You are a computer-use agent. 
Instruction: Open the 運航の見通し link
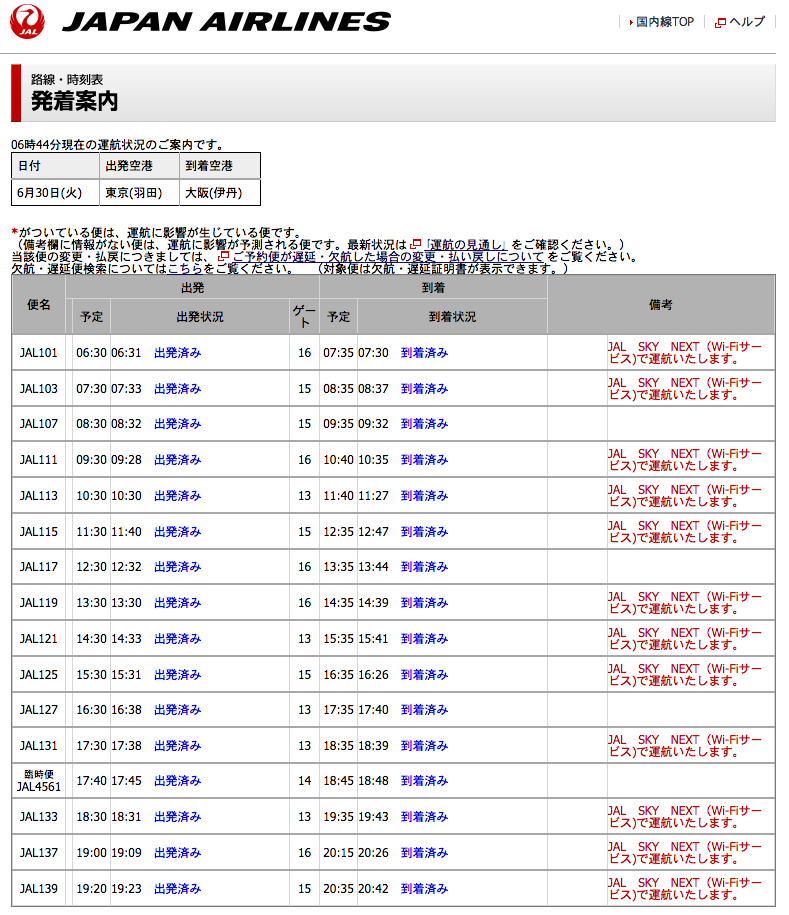[466, 245]
